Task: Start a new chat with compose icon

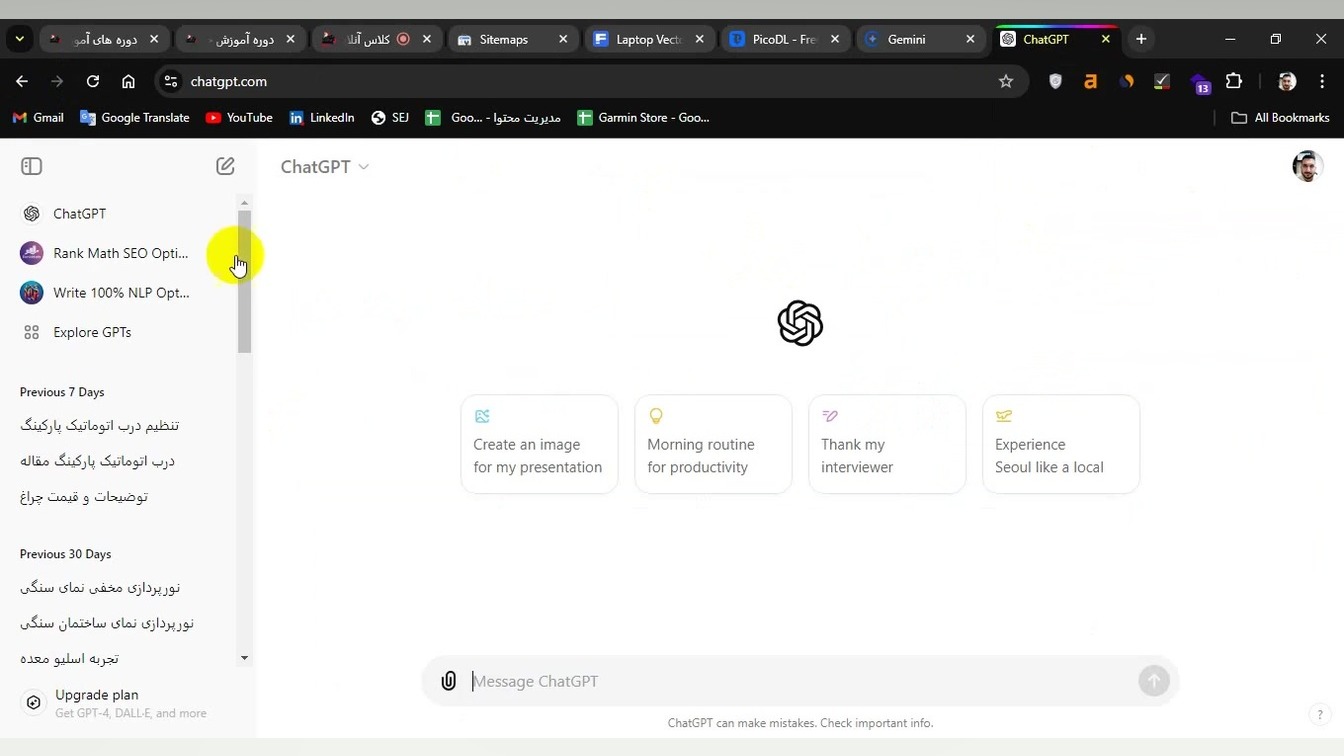Action: click(225, 166)
